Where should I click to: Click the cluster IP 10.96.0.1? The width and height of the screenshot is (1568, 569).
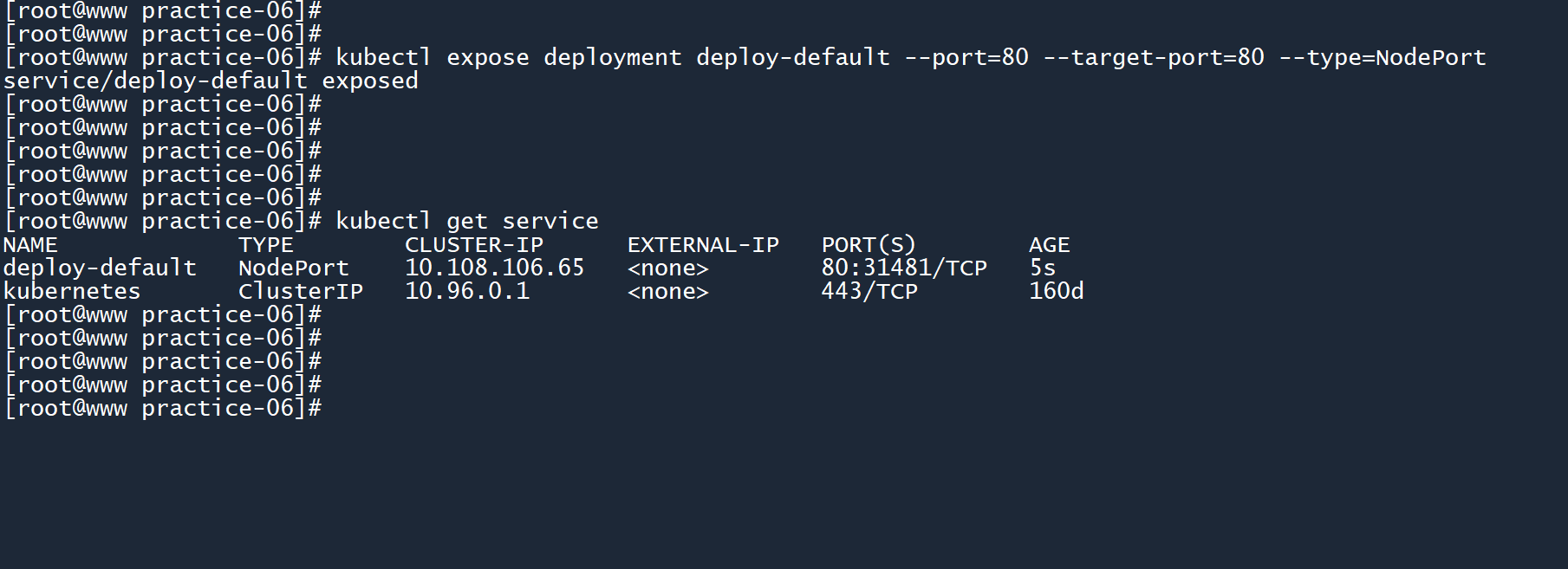[467, 292]
